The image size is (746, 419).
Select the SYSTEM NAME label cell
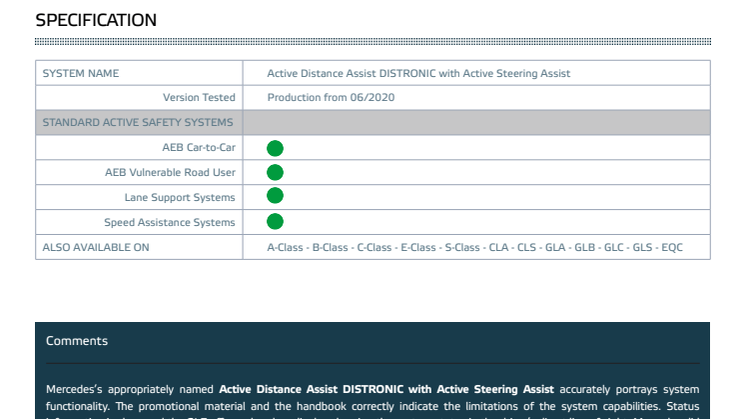click(139, 73)
